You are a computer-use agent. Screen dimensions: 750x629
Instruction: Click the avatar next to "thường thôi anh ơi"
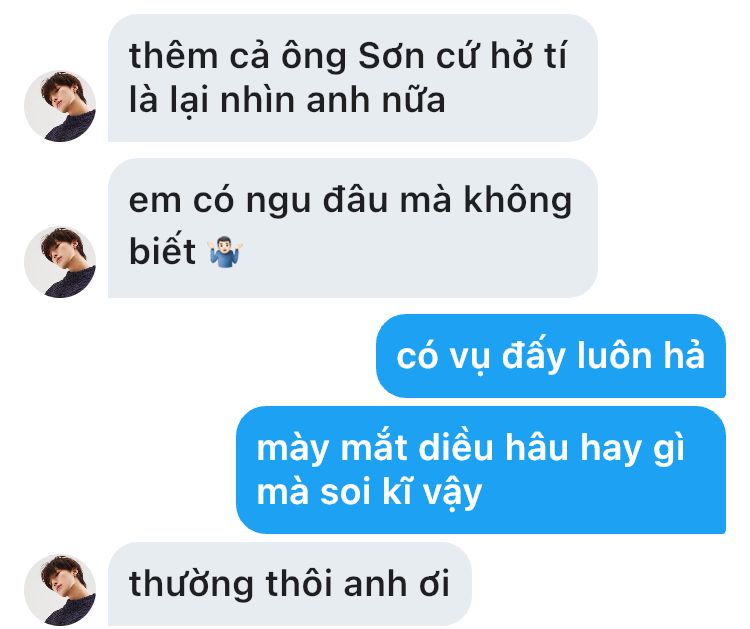pos(60,590)
